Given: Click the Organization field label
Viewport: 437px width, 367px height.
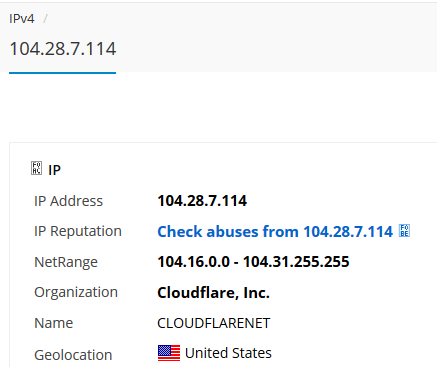Looking at the screenshot, I should (76, 292).
